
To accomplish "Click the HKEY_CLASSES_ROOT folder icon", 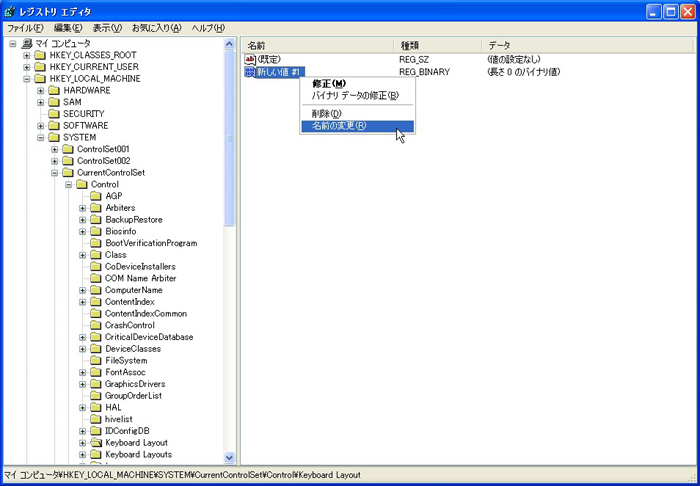I will point(40,55).
